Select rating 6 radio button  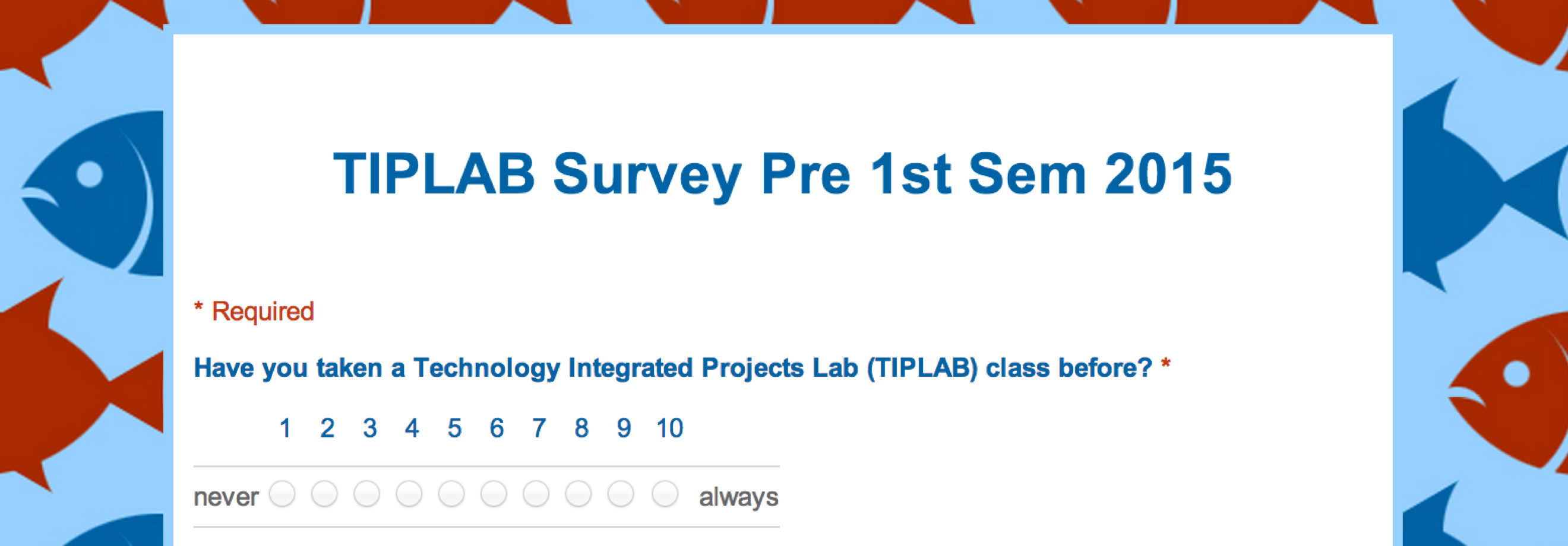click(x=494, y=494)
